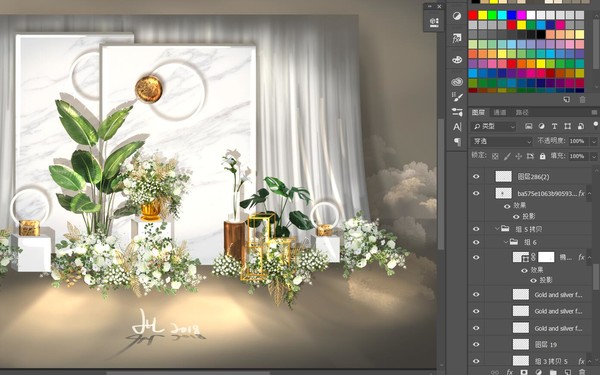Open the blend mode 穿透 dropdown
The width and height of the screenshot is (600, 375).
click(501, 142)
